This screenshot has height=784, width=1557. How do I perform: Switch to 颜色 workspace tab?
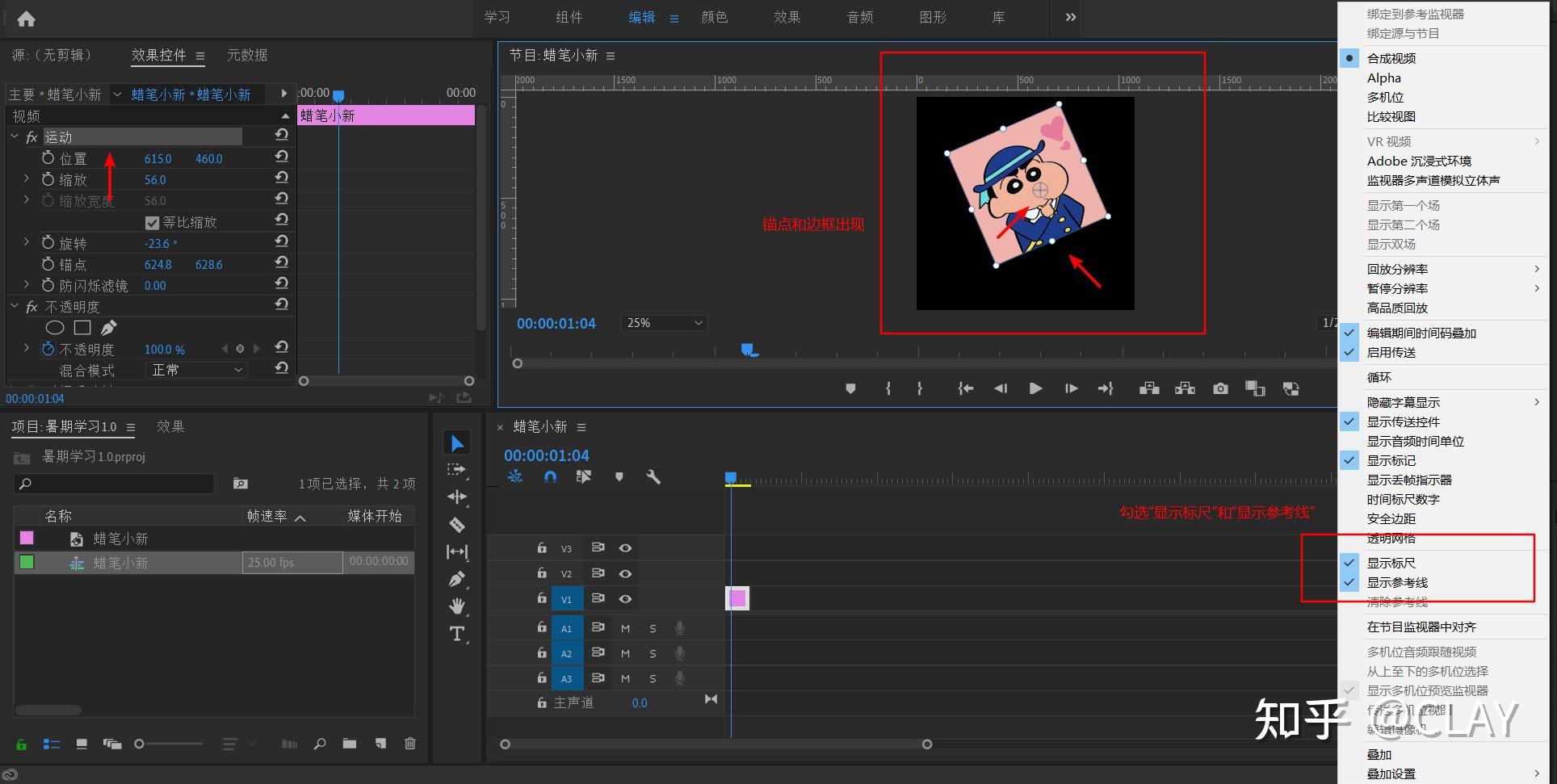coord(715,17)
